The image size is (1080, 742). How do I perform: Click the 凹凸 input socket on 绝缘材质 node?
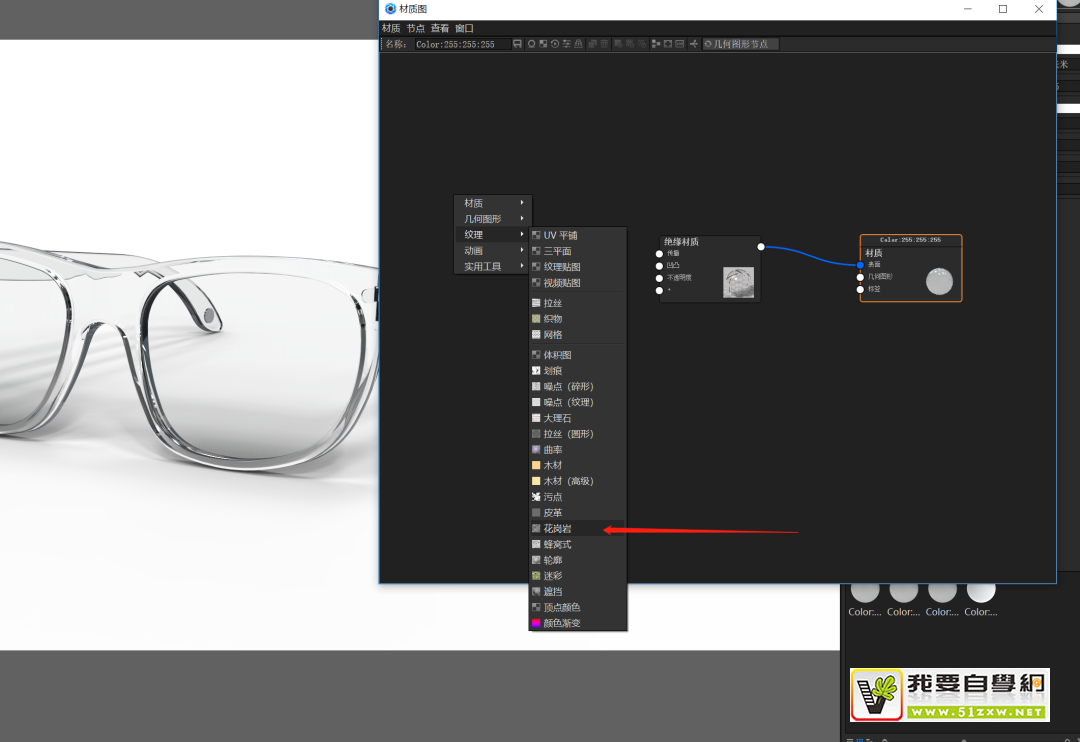[x=659, y=266]
